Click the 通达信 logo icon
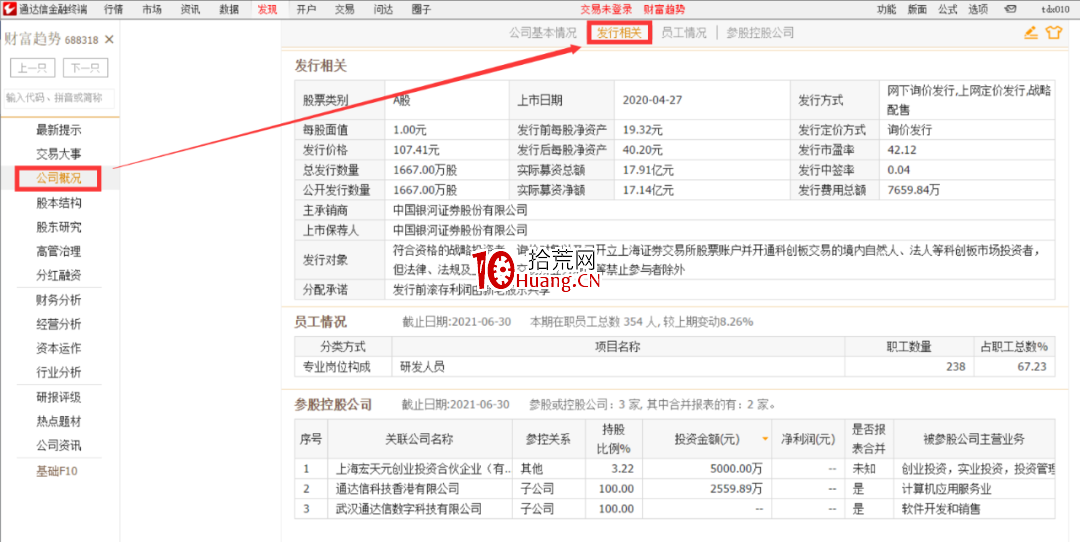1080x542 pixels. point(10,9)
